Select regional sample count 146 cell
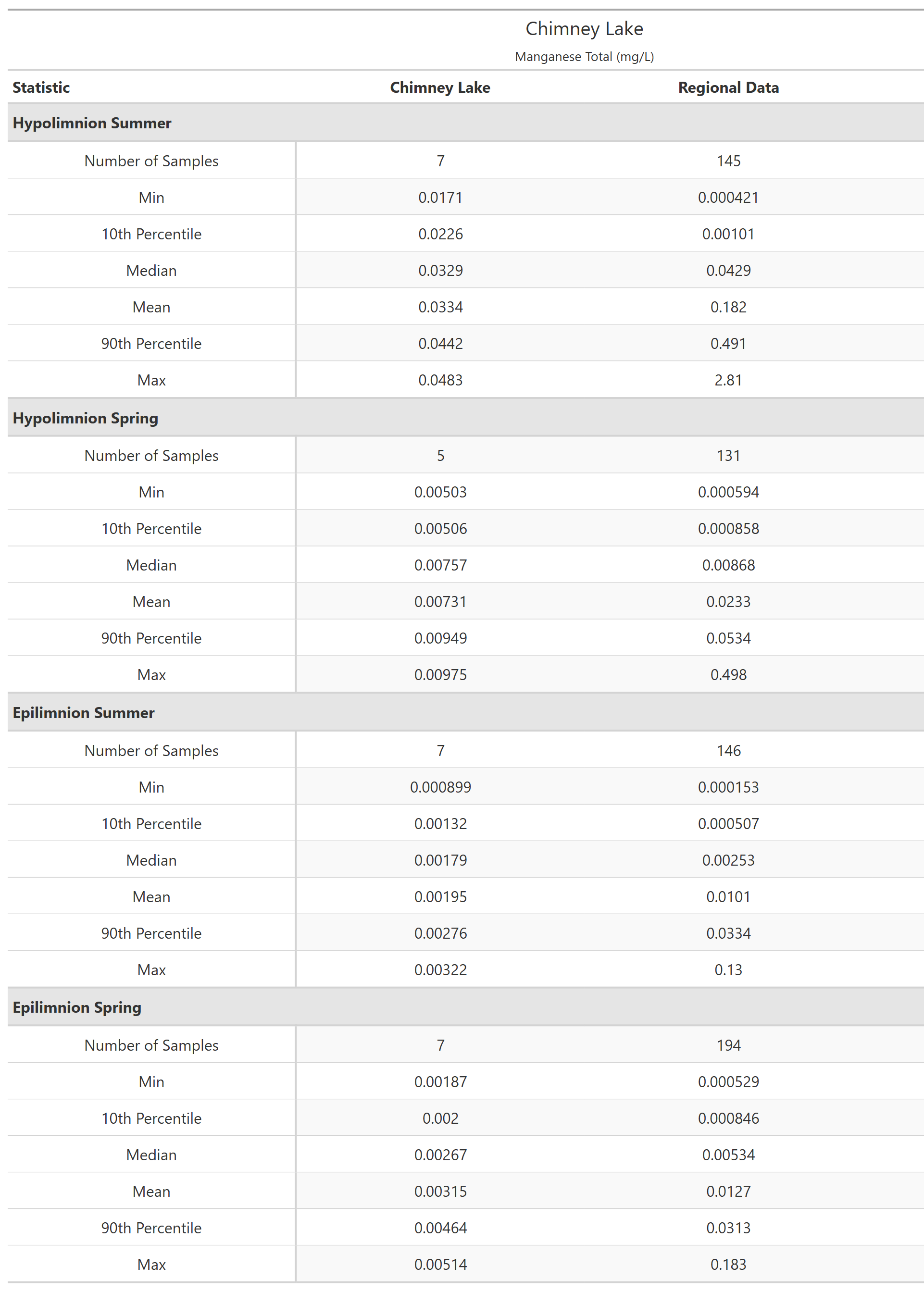Viewport: 924px width, 1291px height. [x=728, y=751]
